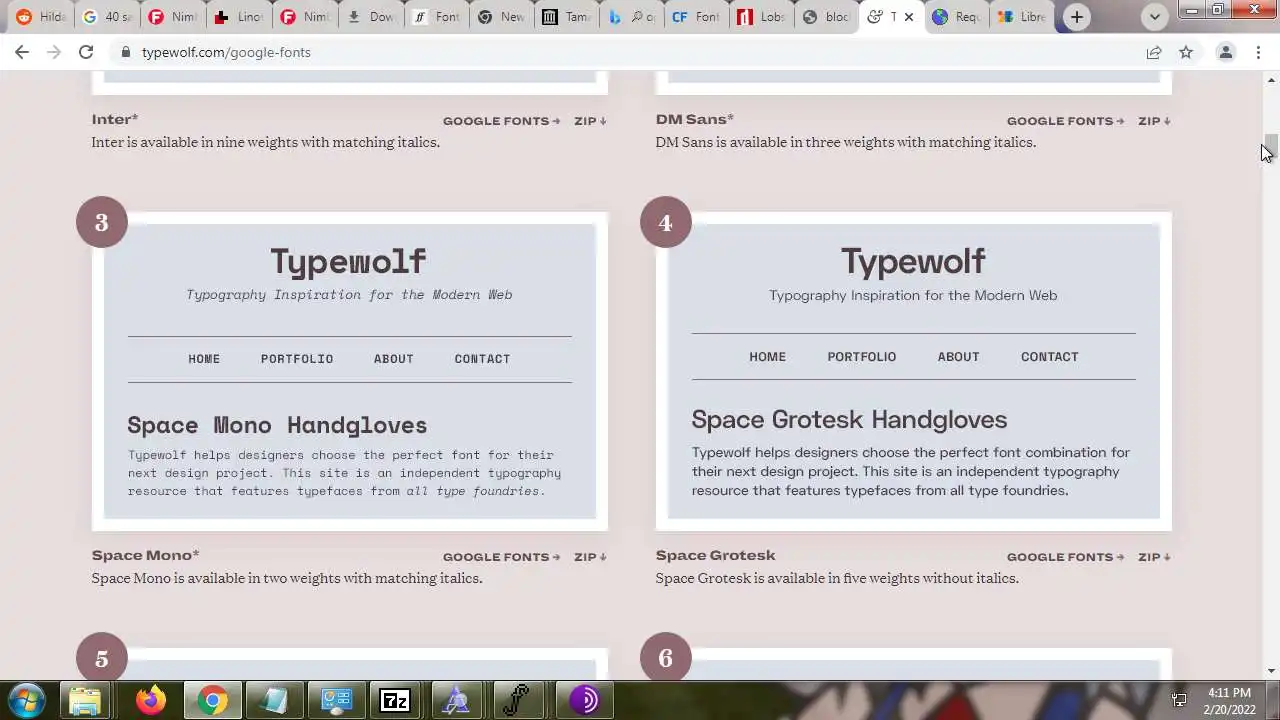Viewport: 1280px width, 720px height.
Task: Open Google Fonts link for Inter
Action: coord(501,121)
